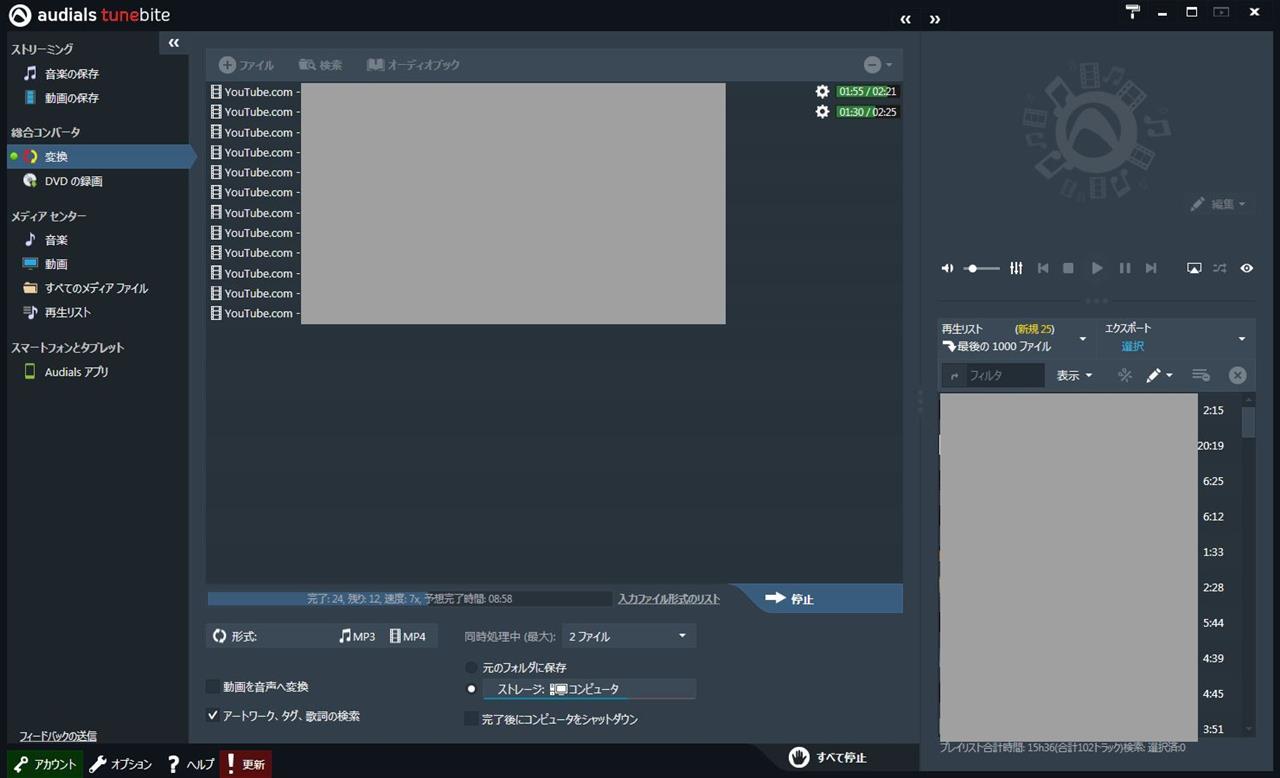
Task: Click the オーディオブック toolbar button
Action: pyautogui.click(x=413, y=65)
